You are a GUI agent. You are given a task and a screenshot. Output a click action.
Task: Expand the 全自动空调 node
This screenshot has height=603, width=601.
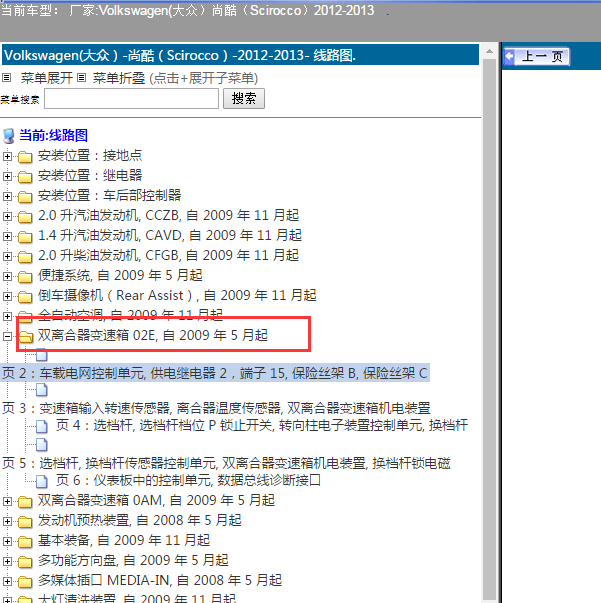tap(7, 316)
